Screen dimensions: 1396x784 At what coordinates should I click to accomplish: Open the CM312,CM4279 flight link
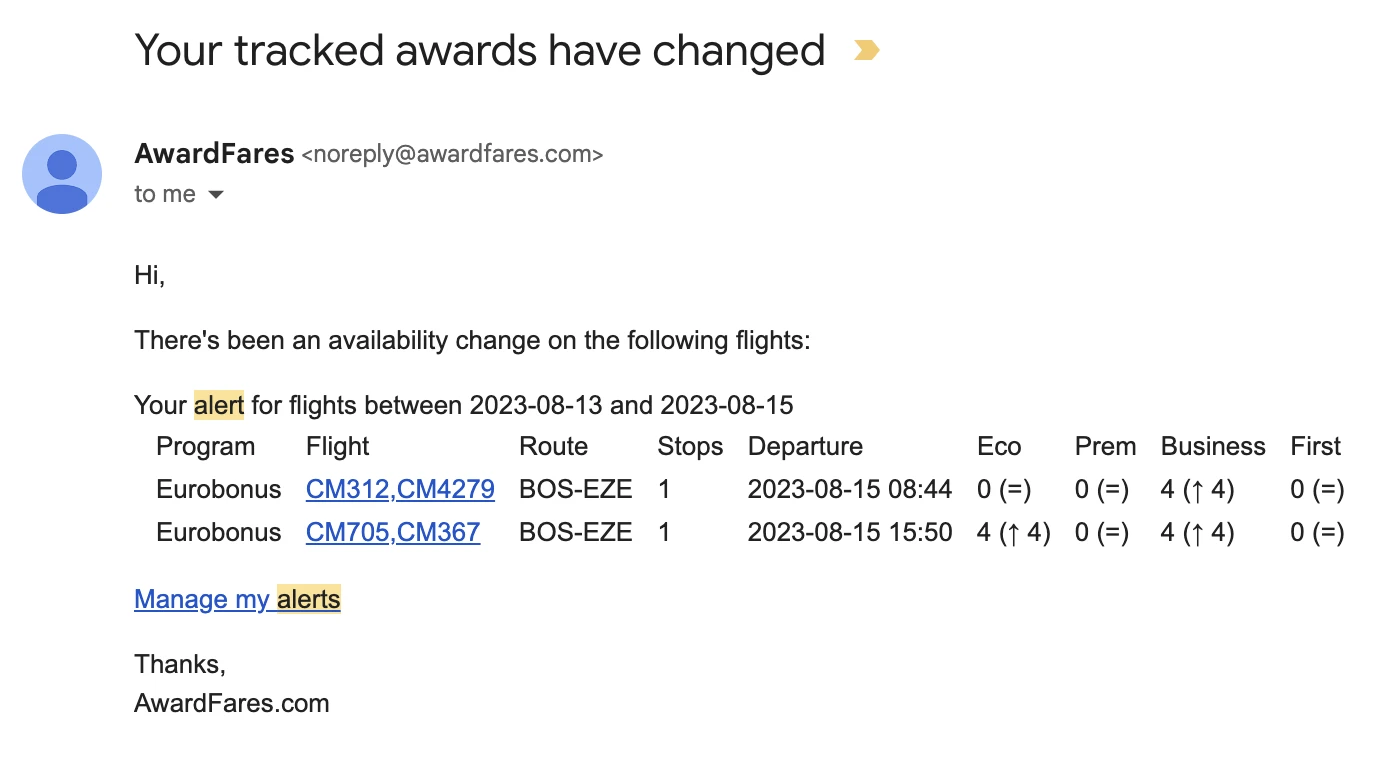400,490
